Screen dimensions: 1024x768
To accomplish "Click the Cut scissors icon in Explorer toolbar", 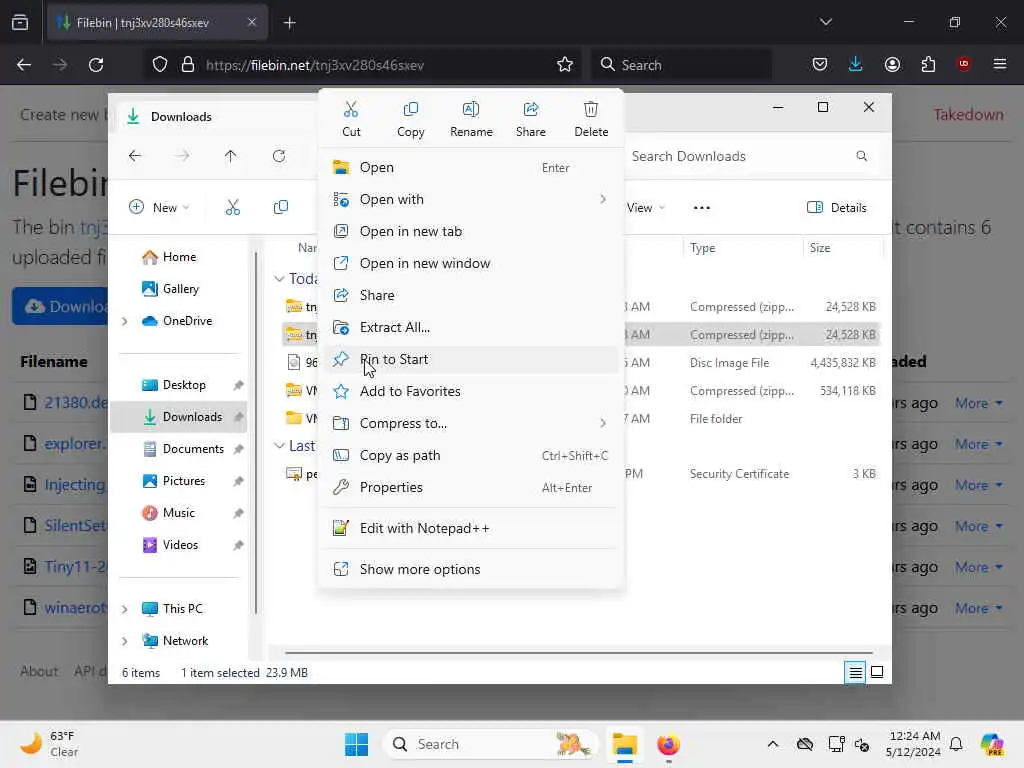I will click(x=232, y=208).
